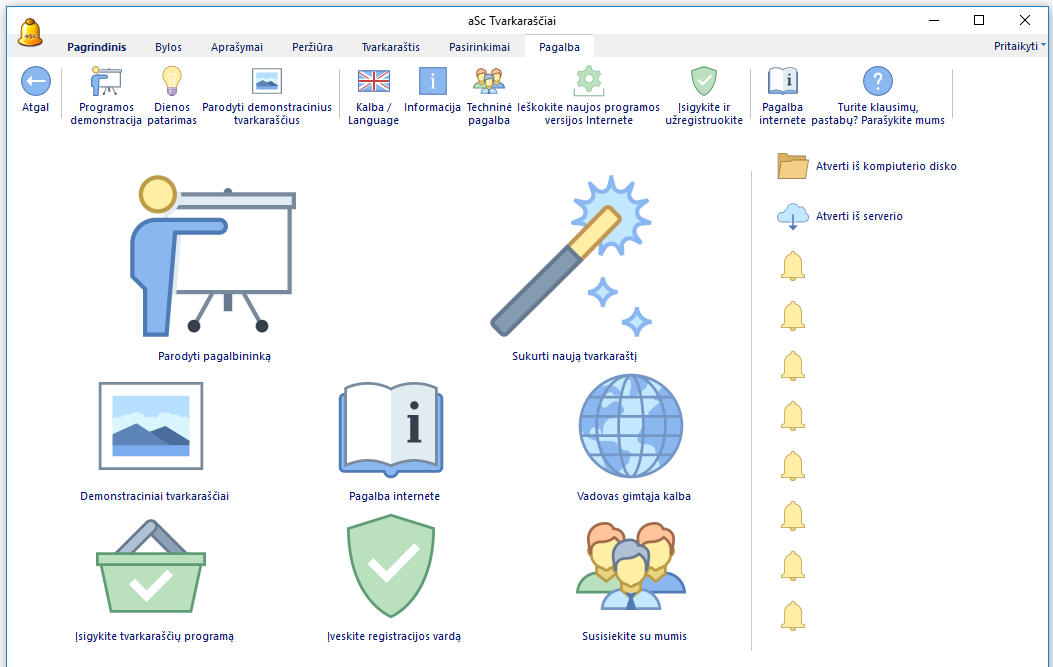Open the Informacija toolbar icon
The height and width of the screenshot is (667, 1053).
(432, 82)
